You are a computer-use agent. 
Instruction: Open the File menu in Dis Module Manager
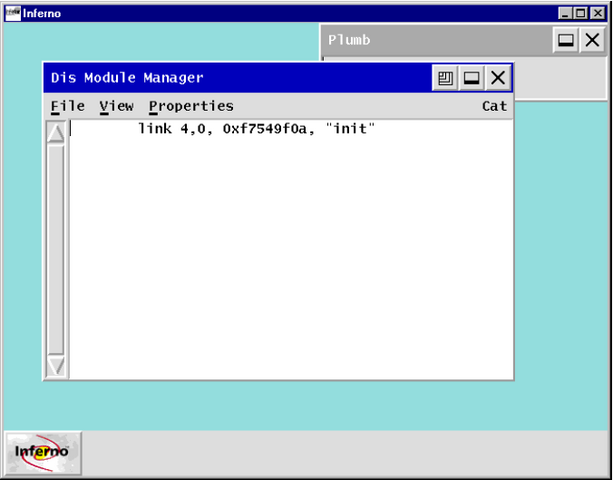(x=68, y=106)
